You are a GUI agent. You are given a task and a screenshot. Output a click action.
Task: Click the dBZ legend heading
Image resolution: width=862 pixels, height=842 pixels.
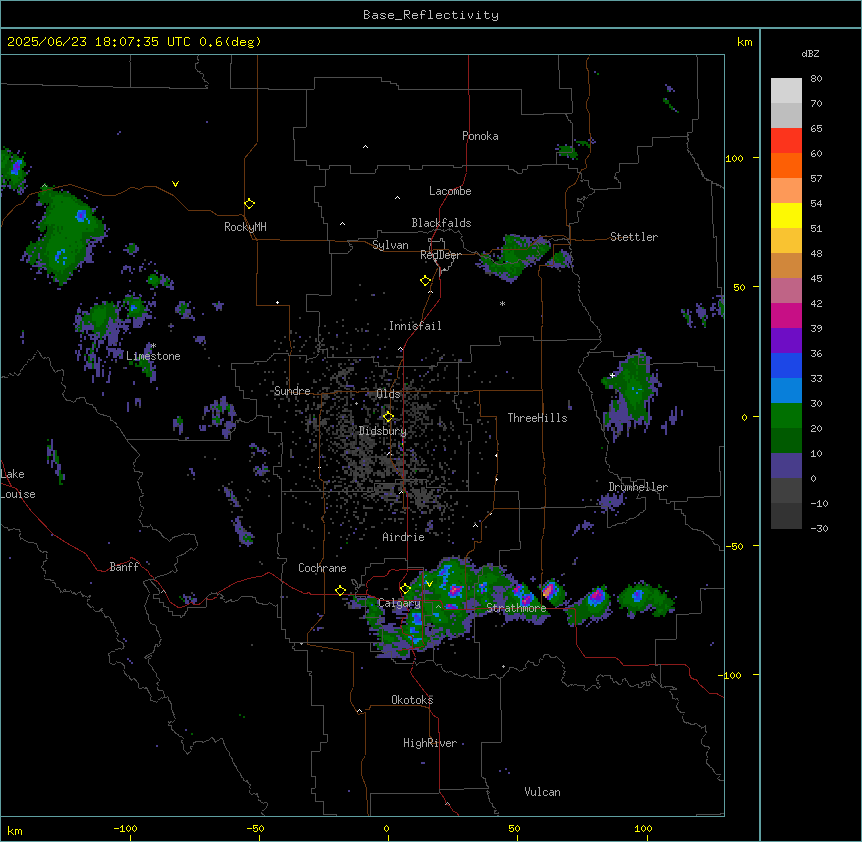pos(810,53)
